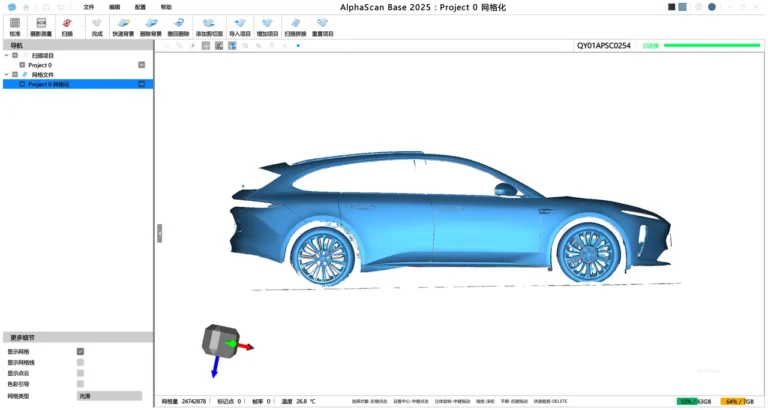Collapse the 网格文件 tree node

pos(6,74)
